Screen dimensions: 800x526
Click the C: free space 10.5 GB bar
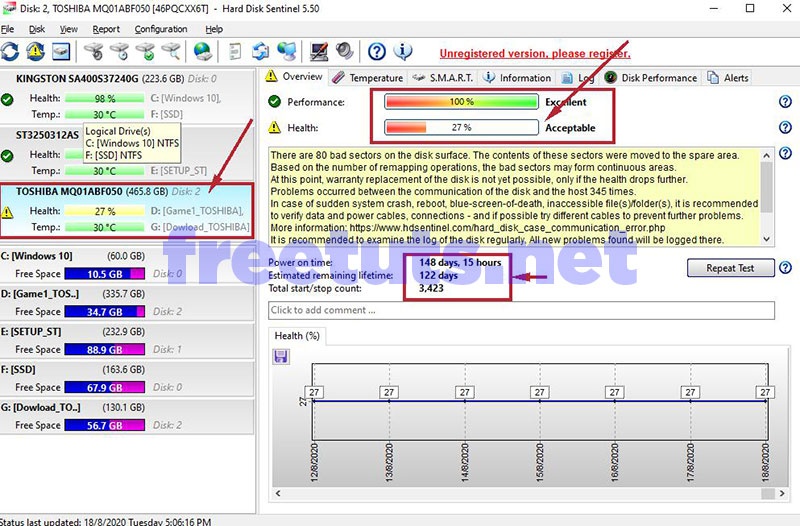(x=105, y=274)
